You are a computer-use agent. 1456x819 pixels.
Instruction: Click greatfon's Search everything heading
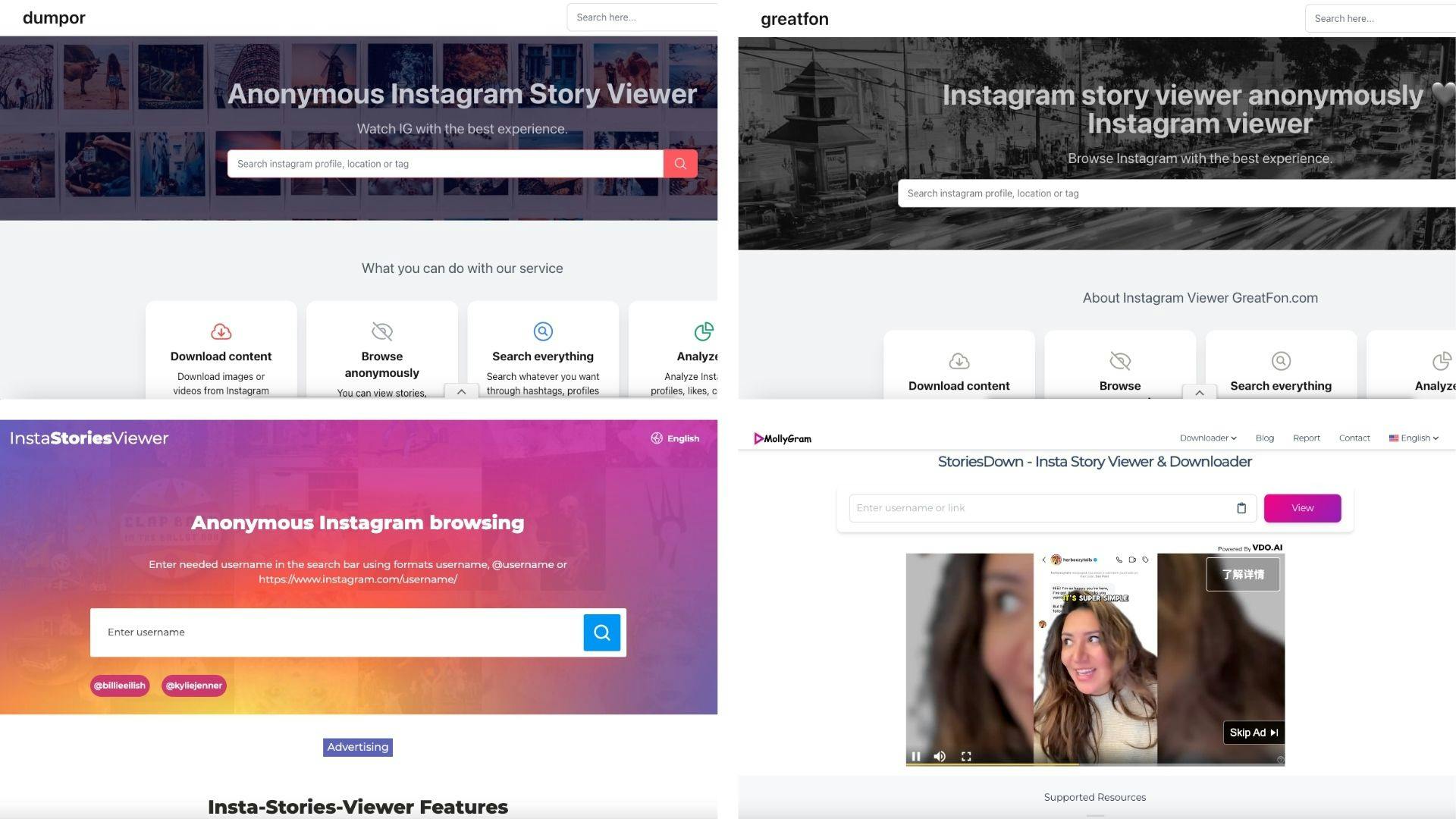[1281, 386]
